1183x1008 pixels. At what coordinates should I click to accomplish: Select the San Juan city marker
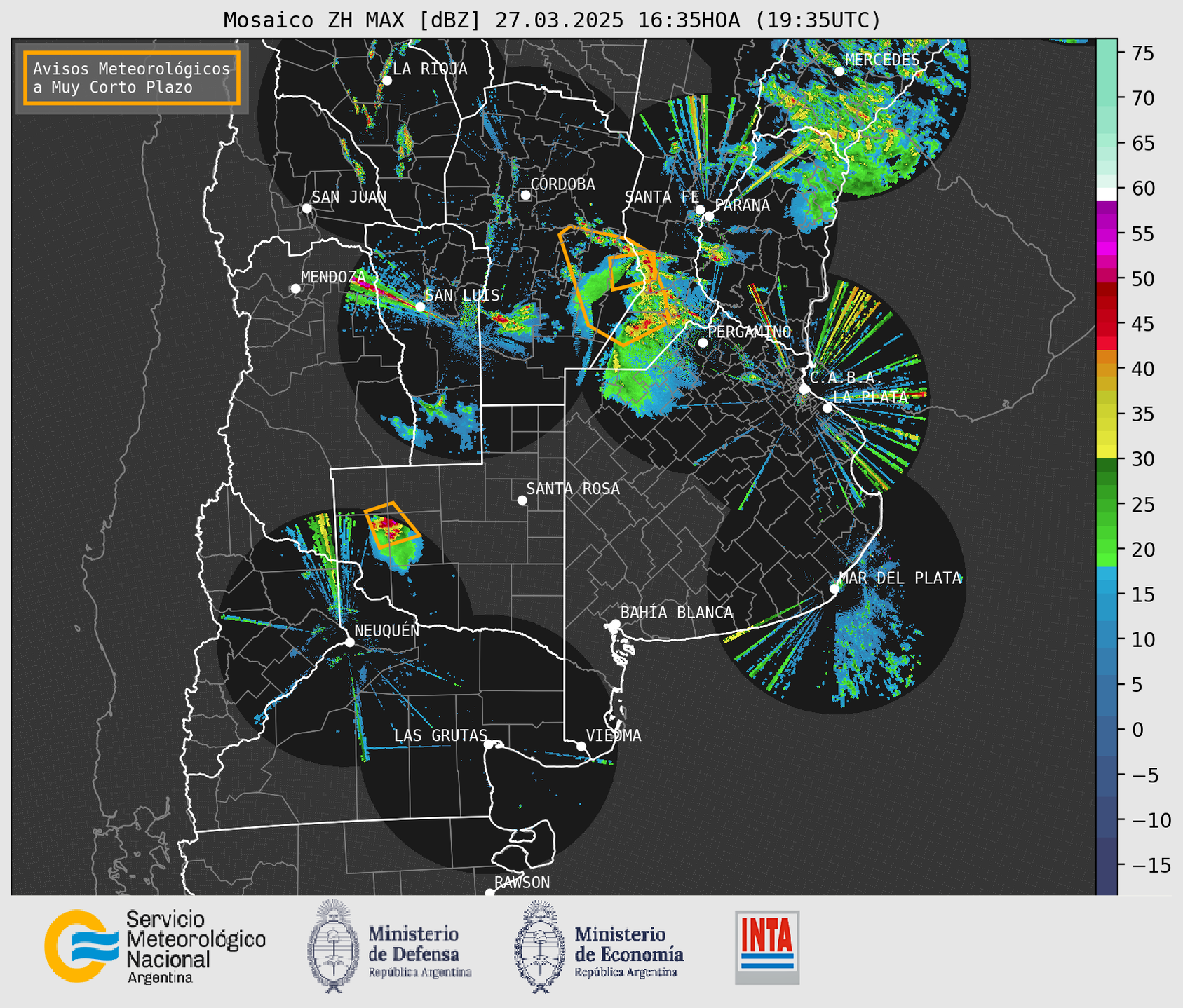tap(306, 208)
